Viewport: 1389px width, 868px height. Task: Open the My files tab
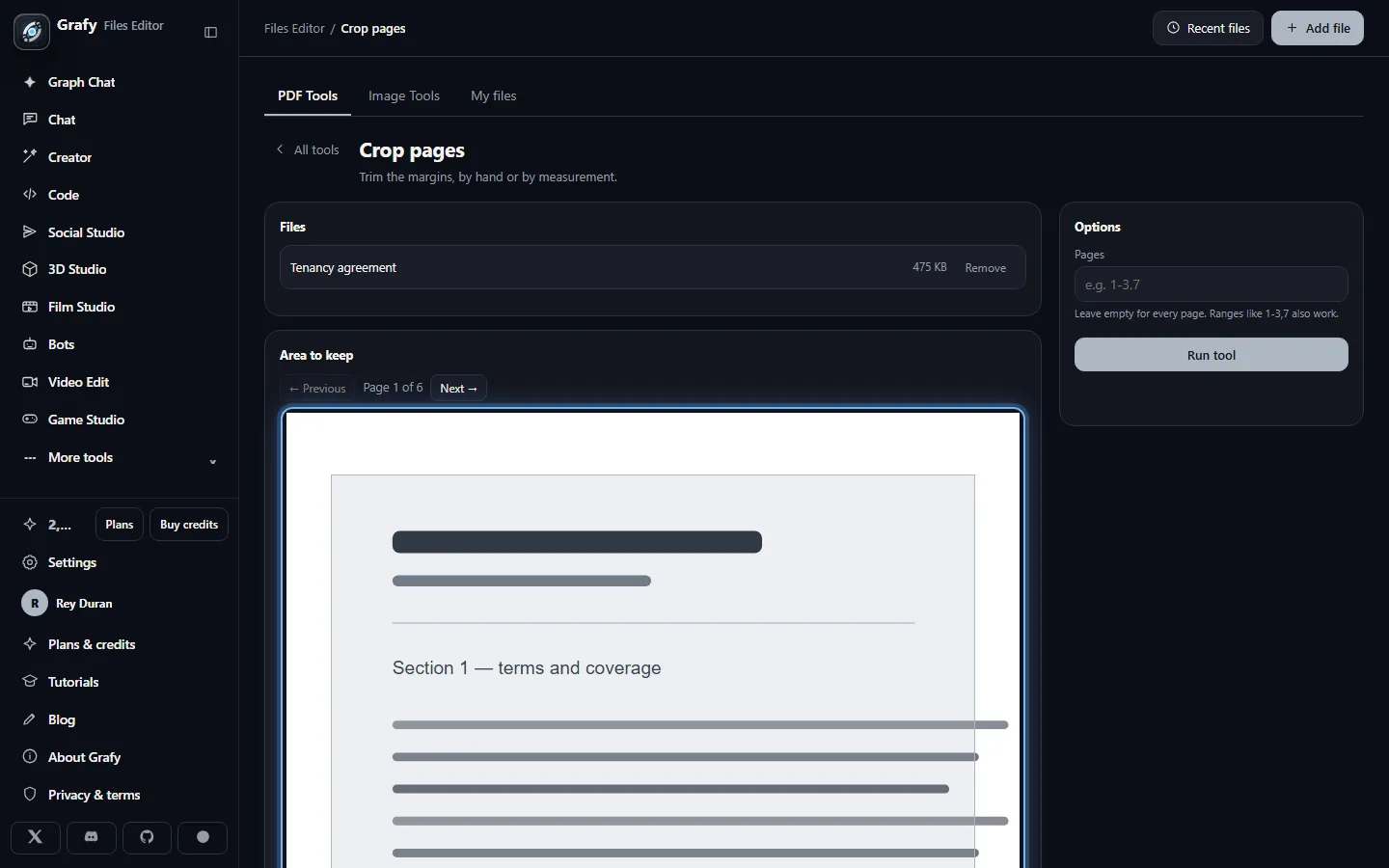pos(494,95)
